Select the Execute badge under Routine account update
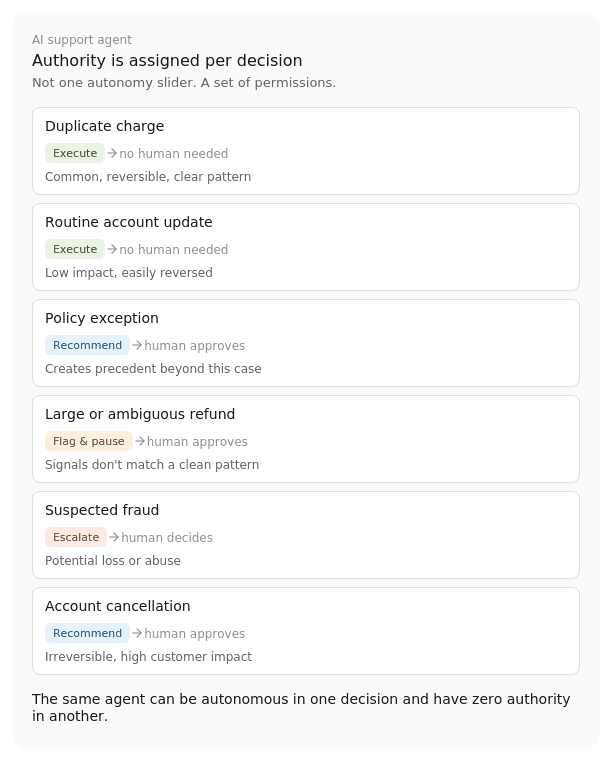Screen dimensions: 612x761 coord(75,249)
